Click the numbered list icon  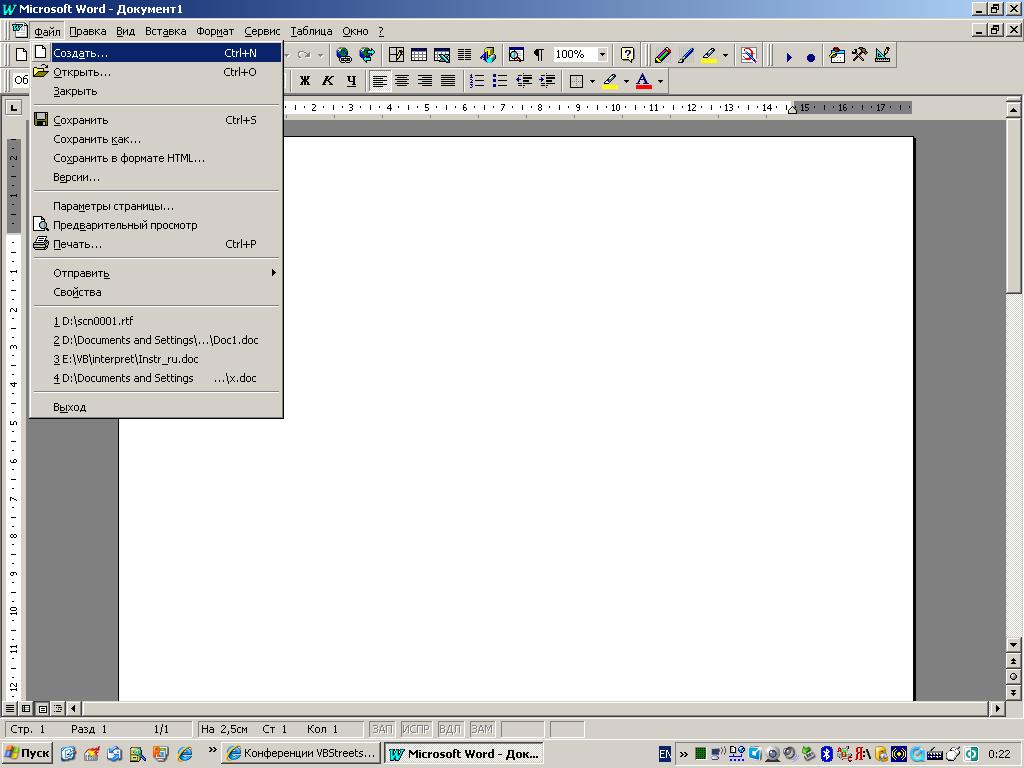point(477,81)
